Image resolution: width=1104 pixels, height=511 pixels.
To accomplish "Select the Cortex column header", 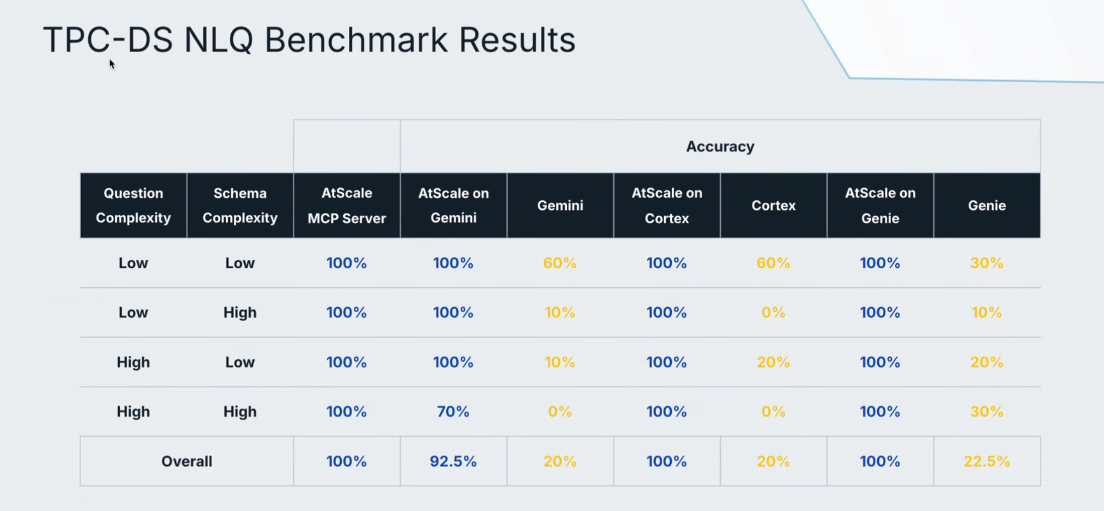I will [x=774, y=206].
